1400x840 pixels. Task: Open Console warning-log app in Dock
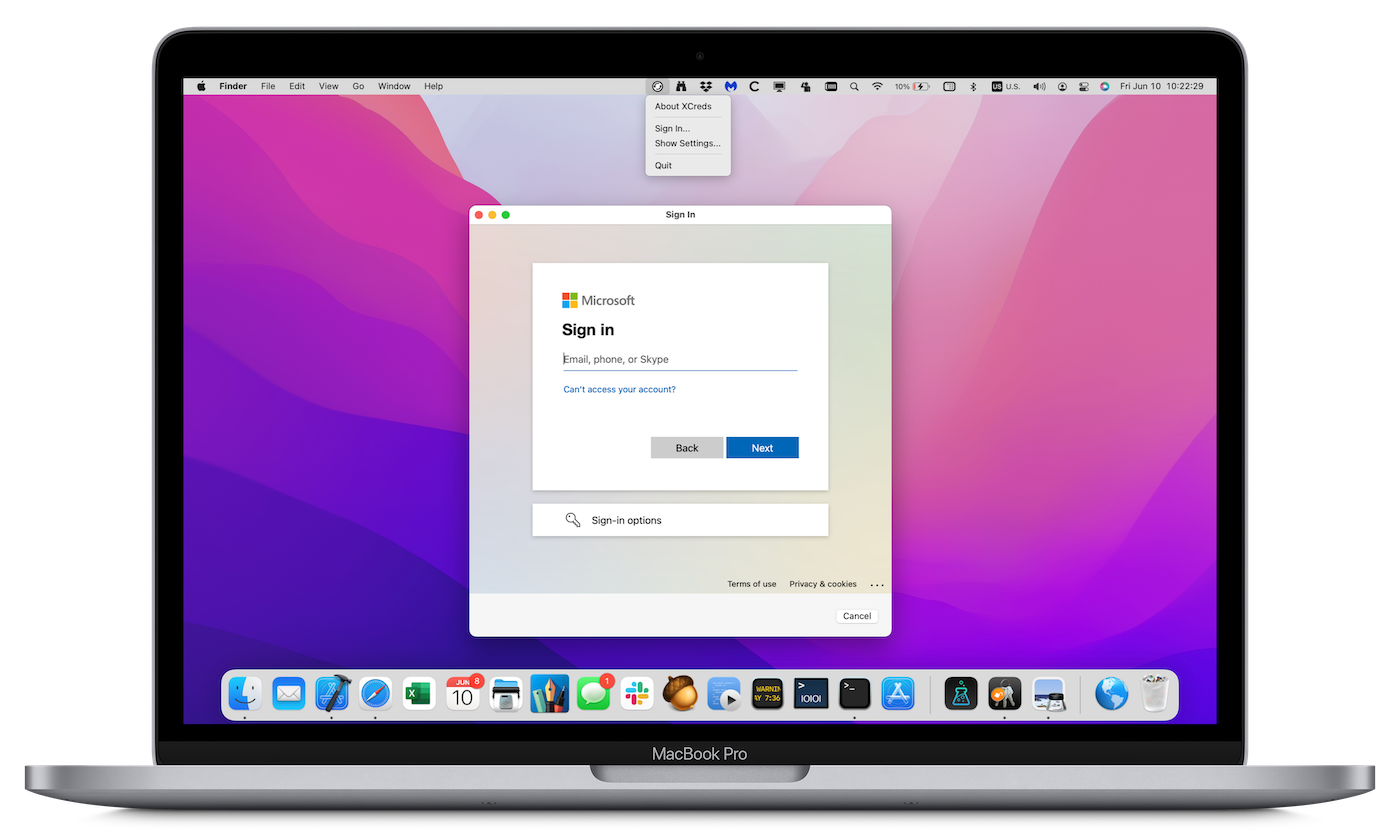(x=767, y=693)
